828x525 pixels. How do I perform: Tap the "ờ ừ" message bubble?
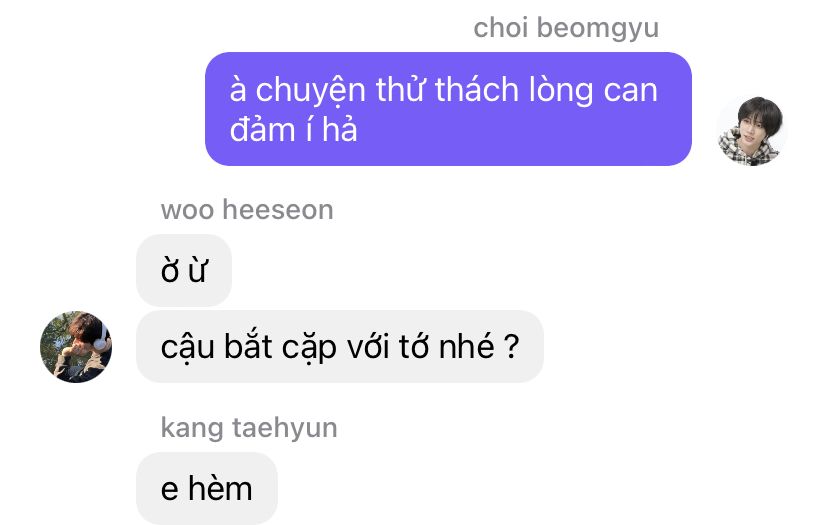point(184,270)
